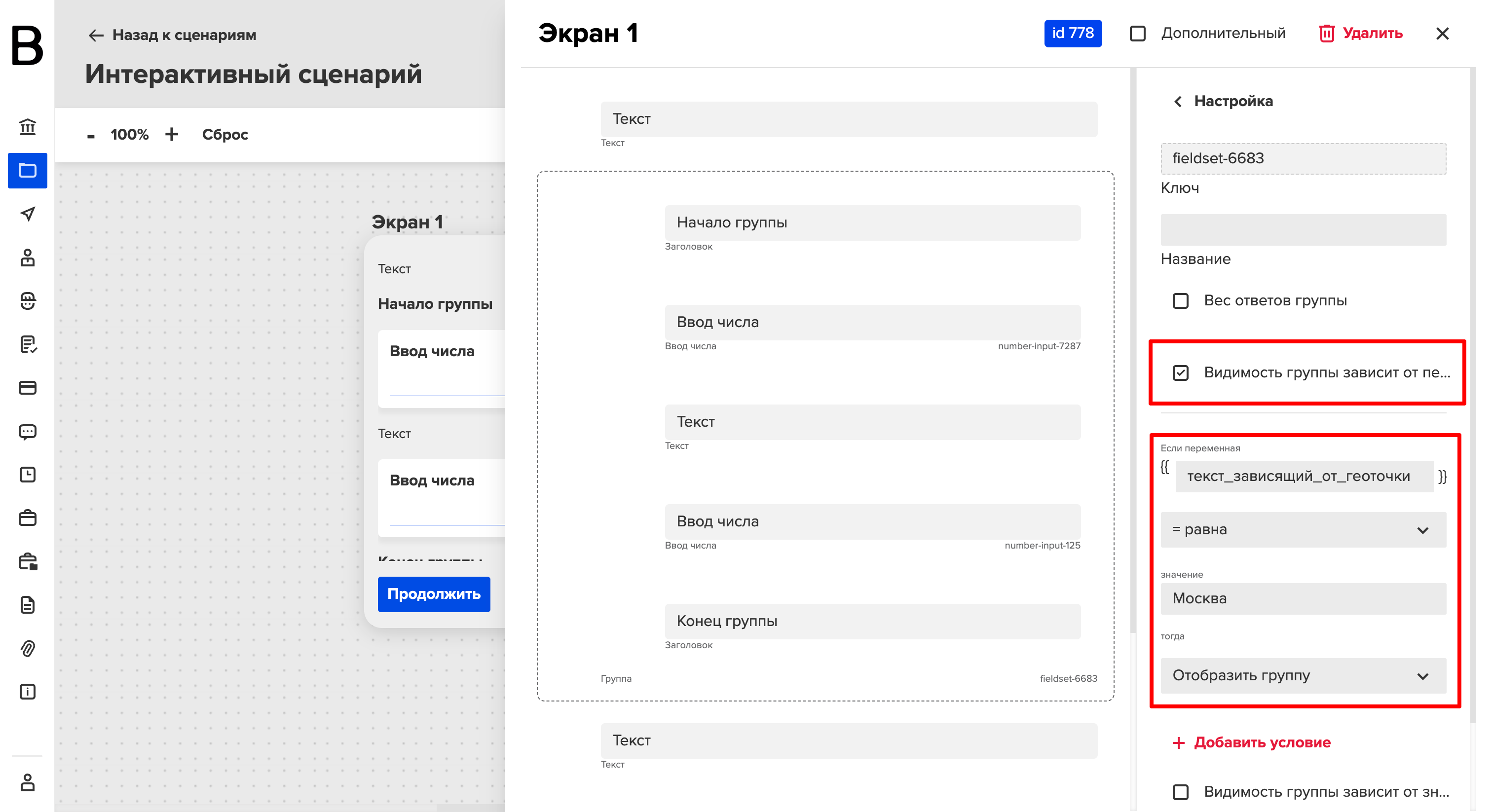Click the значение field with Москва
The width and height of the screenshot is (1492, 812).
(1303, 598)
